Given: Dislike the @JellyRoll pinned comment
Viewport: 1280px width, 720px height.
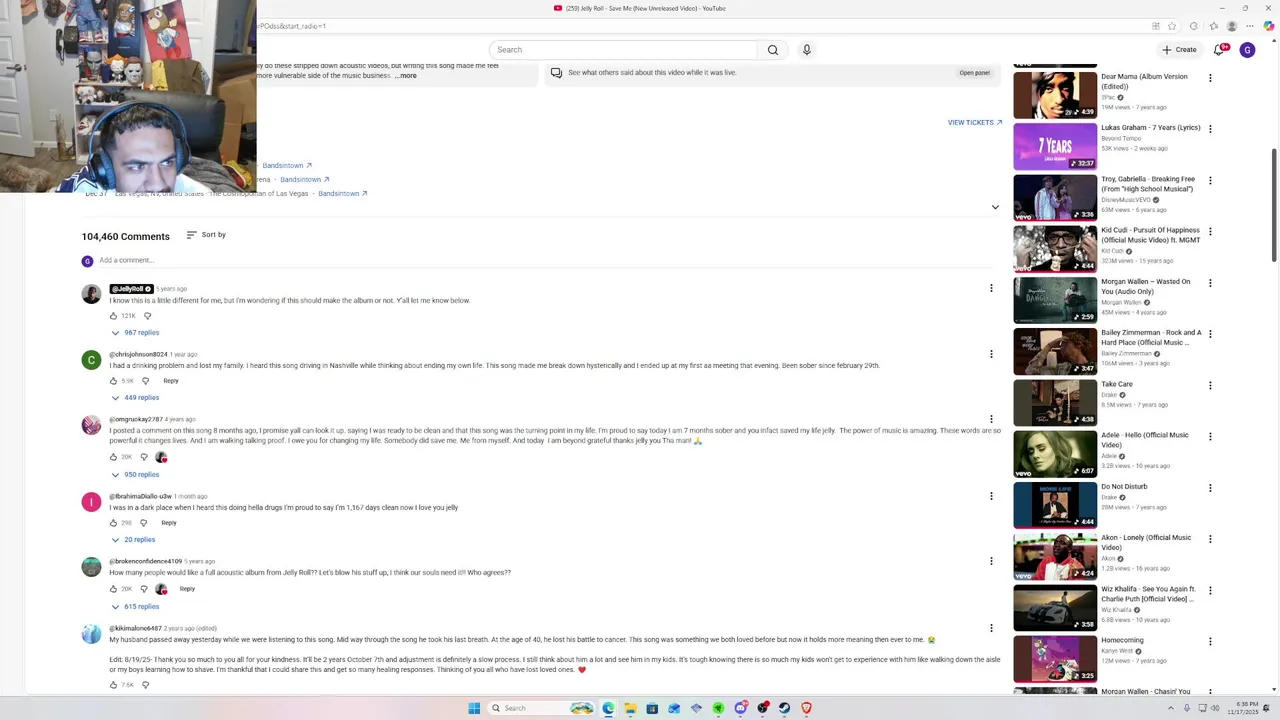Looking at the screenshot, I should [x=147, y=316].
